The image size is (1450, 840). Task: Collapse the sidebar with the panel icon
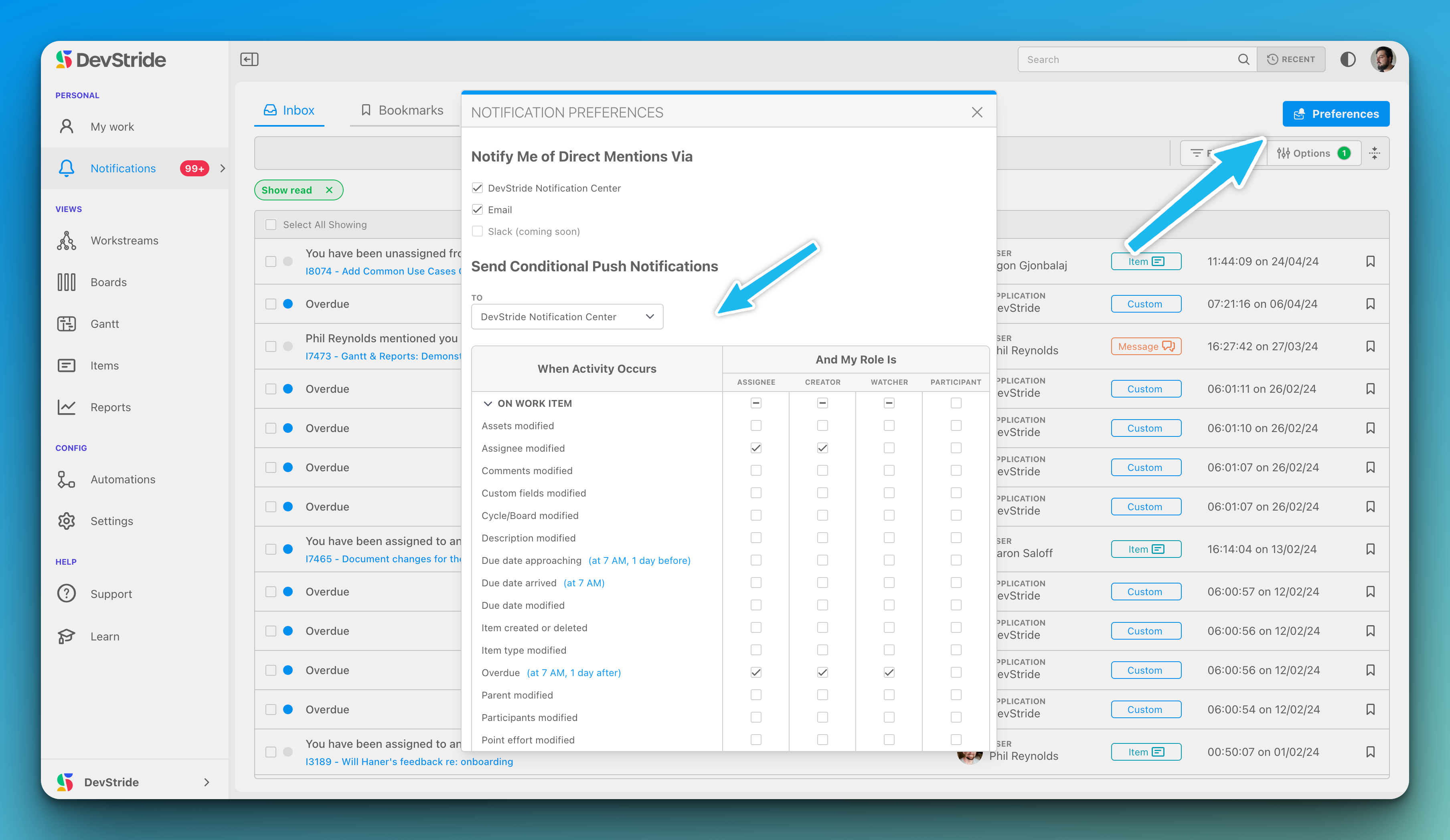(x=249, y=59)
